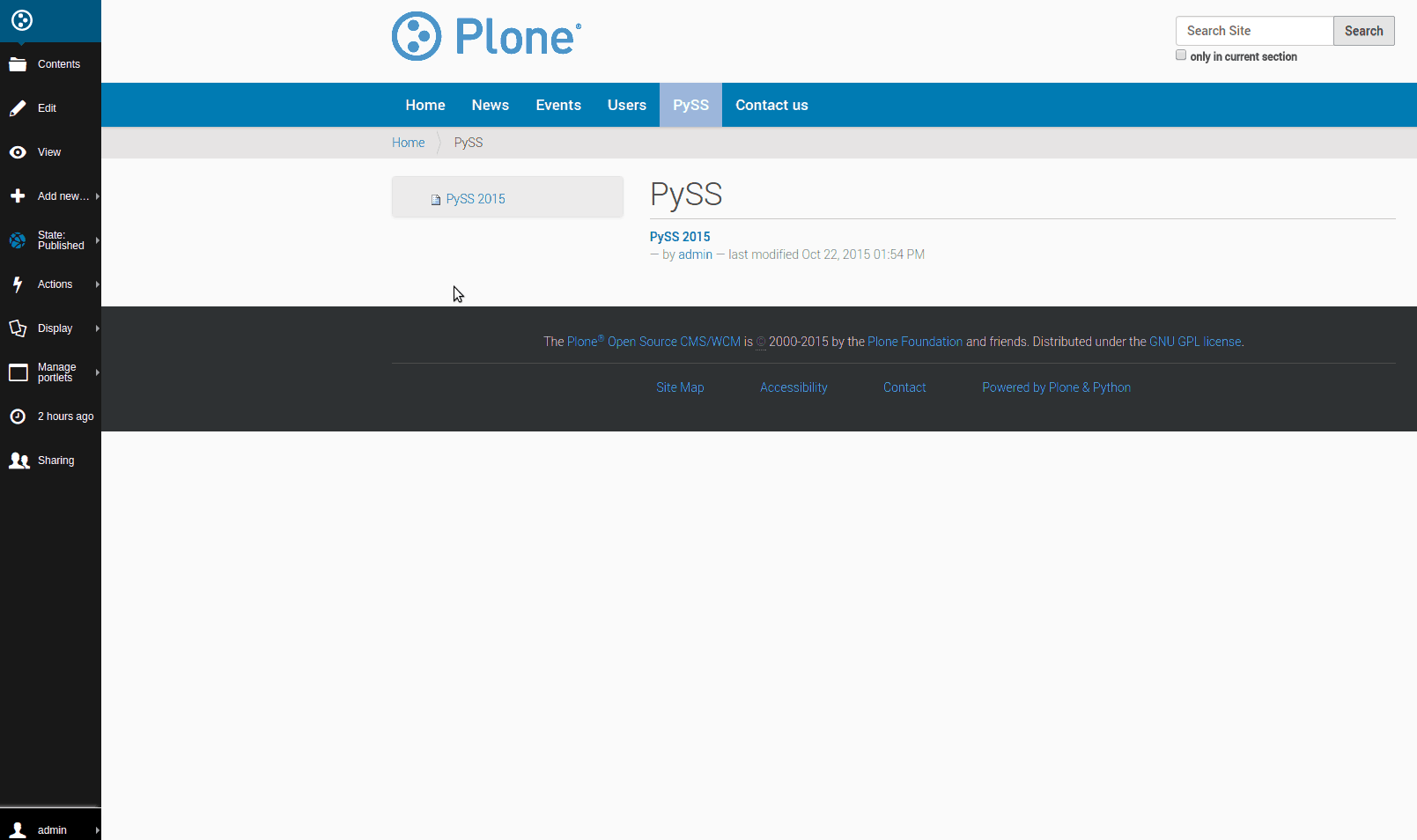1417x840 pixels.
Task: Open the Contents folder icon
Action: tap(18, 64)
